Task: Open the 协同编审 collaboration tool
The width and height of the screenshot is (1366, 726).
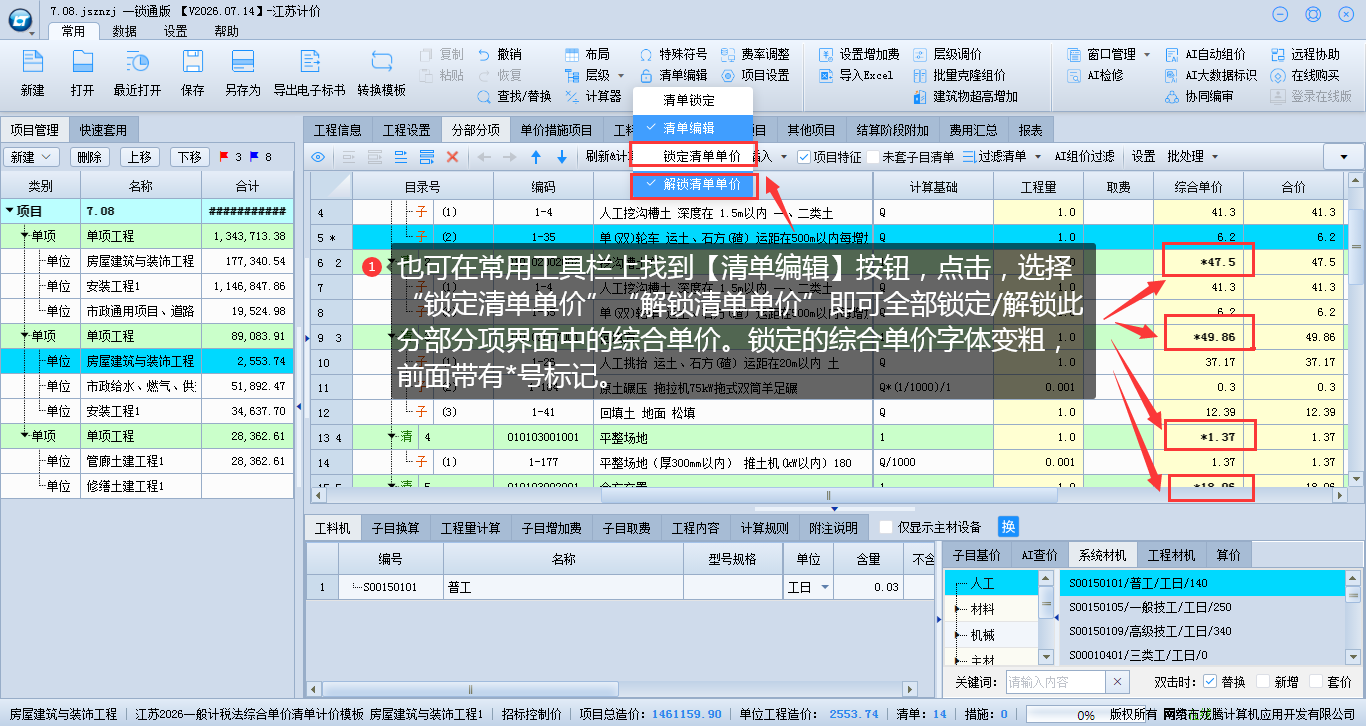Action: (x=1200, y=96)
